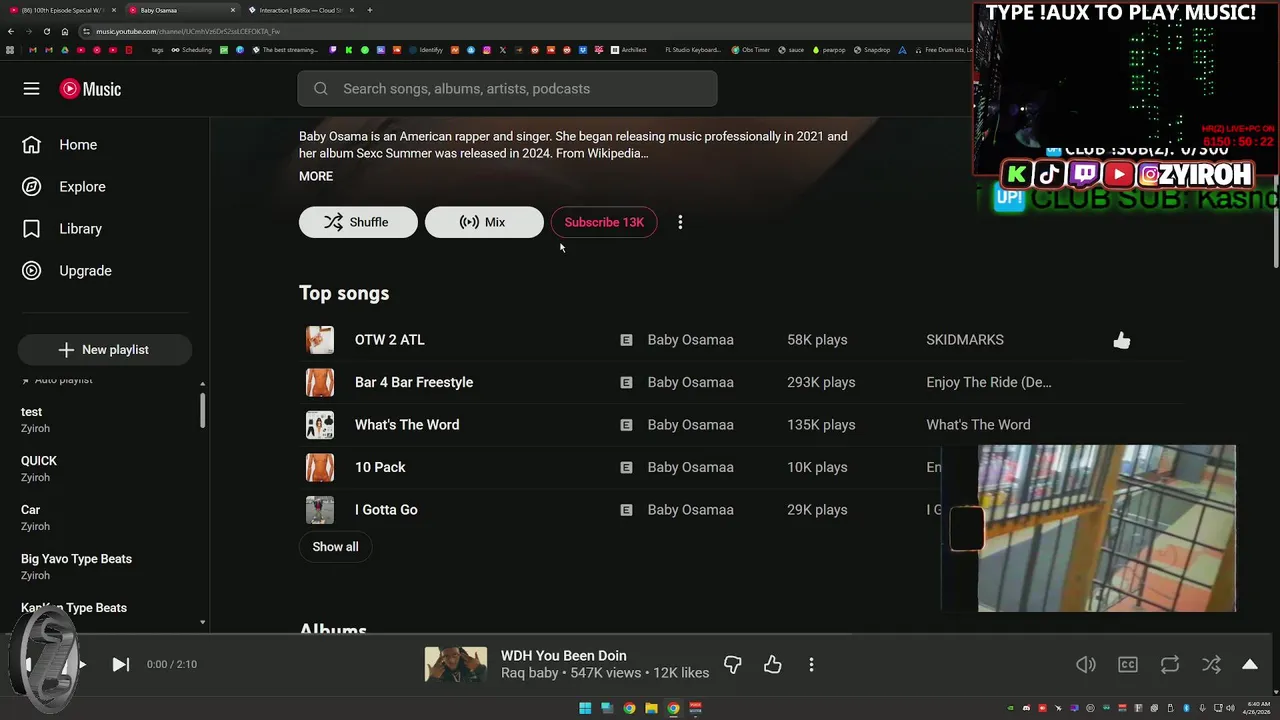
Task: Click the sidebar playlist scrollbar thumb
Action: point(202,410)
